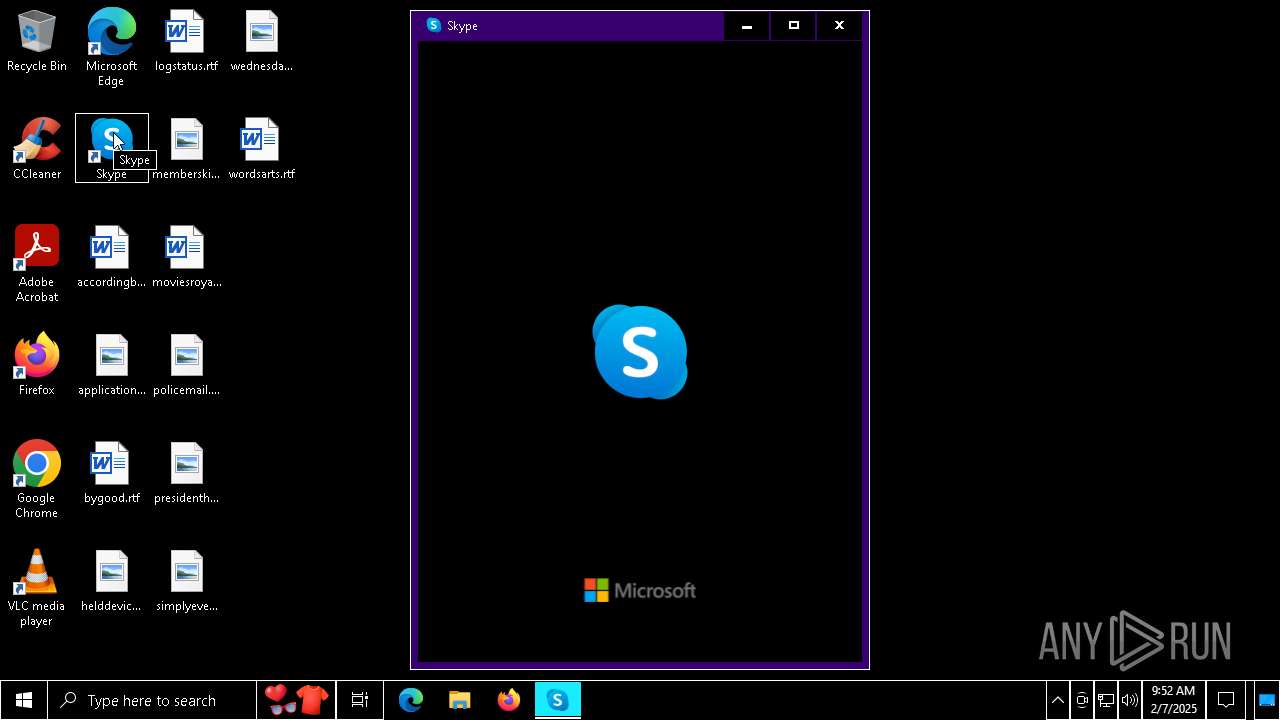Image resolution: width=1280 pixels, height=720 pixels.
Task: Maximize the Skype window
Action: pyautogui.click(x=794, y=26)
